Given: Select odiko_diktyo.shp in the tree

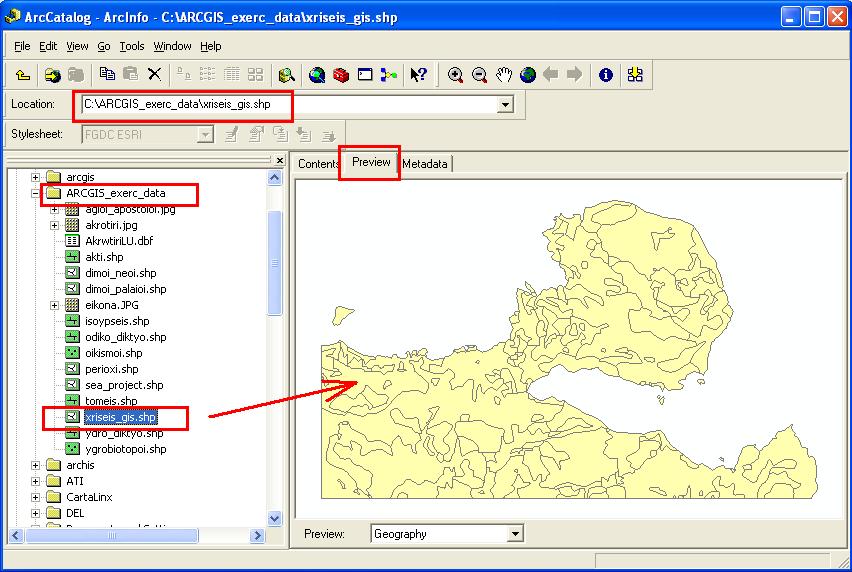Looking at the screenshot, I should pos(126,337).
